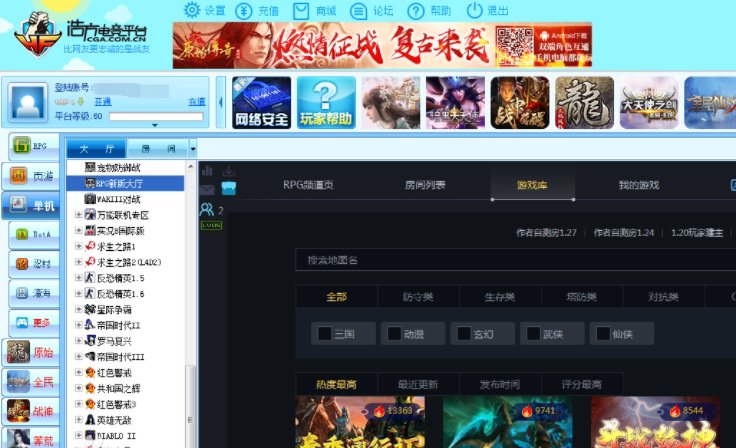The height and width of the screenshot is (448, 736).
Task: Check the 武侠 filter checkbox
Action: click(533, 334)
